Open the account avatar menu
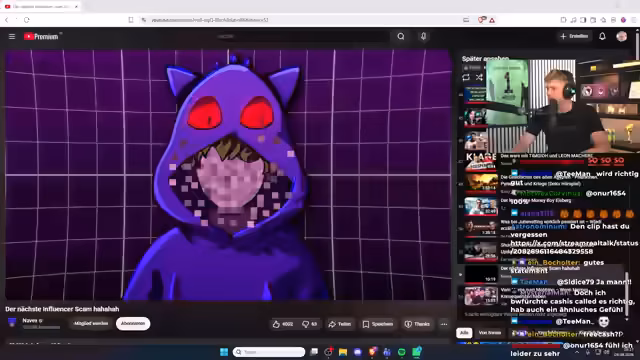Viewport: 640px width, 360px height. [622, 36]
